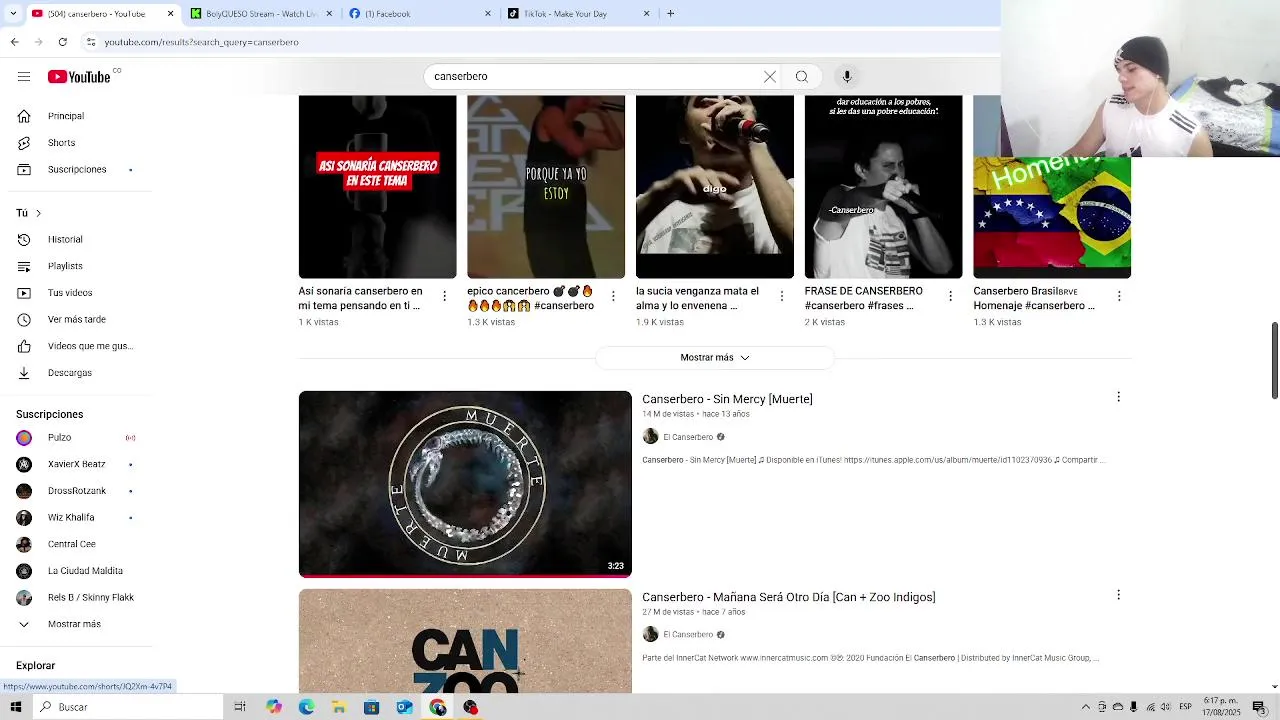The height and width of the screenshot is (720, 1280).
Task: Open 'Canserbero - Sin Mercy [Muerte]' title
Action: (727, 399)
